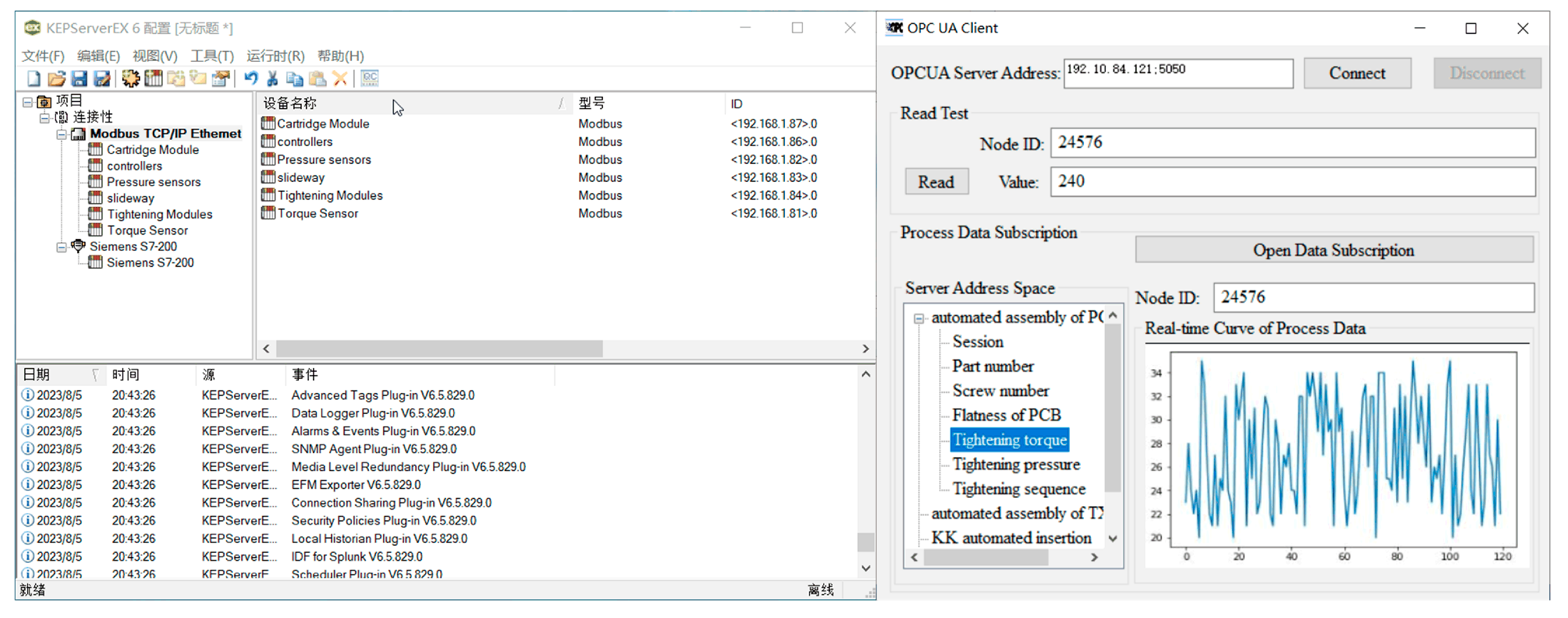The width and height of the screenshot is (1568, 618).
Task: Create a new project via toolbar
Action: pyautogui.click(x=34, y=79)
